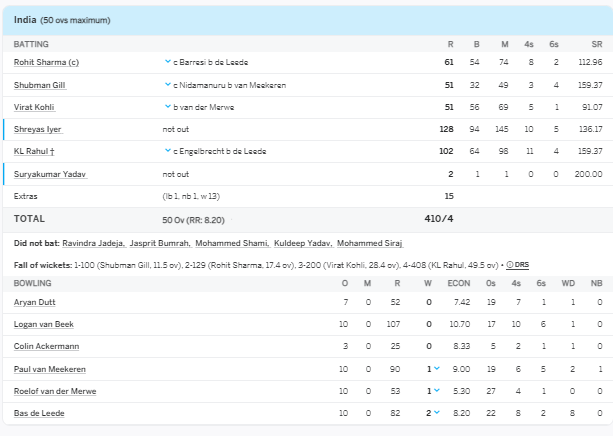Open Shreyas Iyer's player profile
The image size is (613, 436).
click(37, 129)
